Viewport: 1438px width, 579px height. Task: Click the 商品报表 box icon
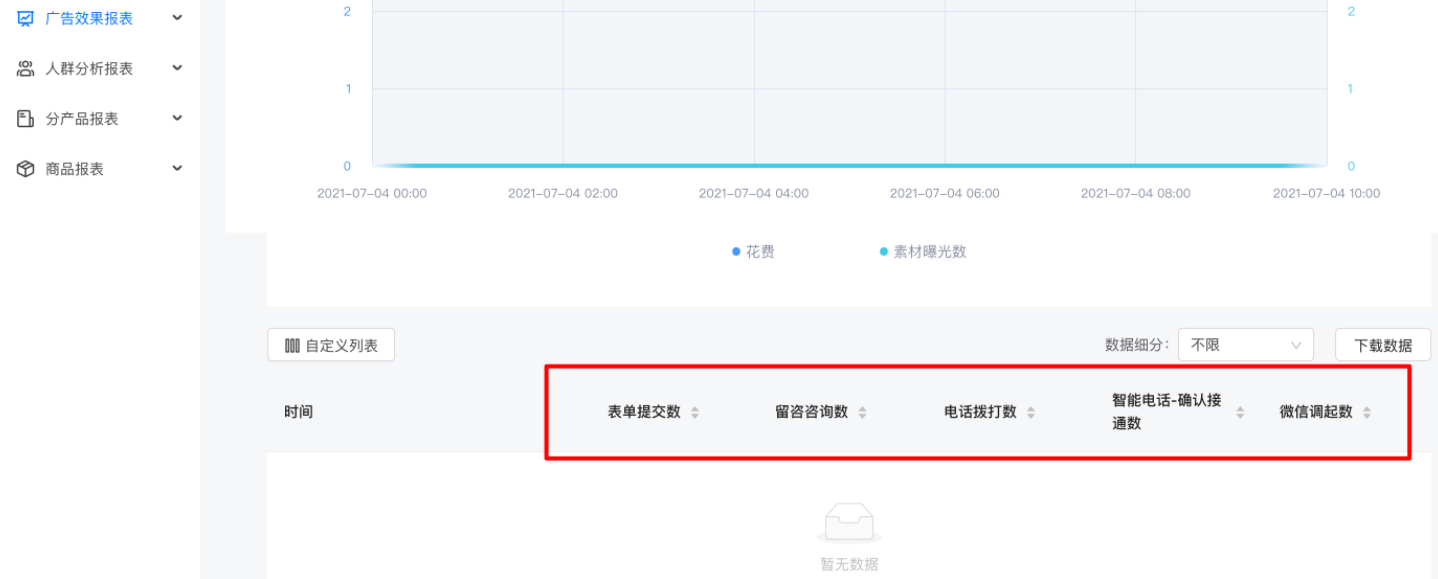(24, 168)
